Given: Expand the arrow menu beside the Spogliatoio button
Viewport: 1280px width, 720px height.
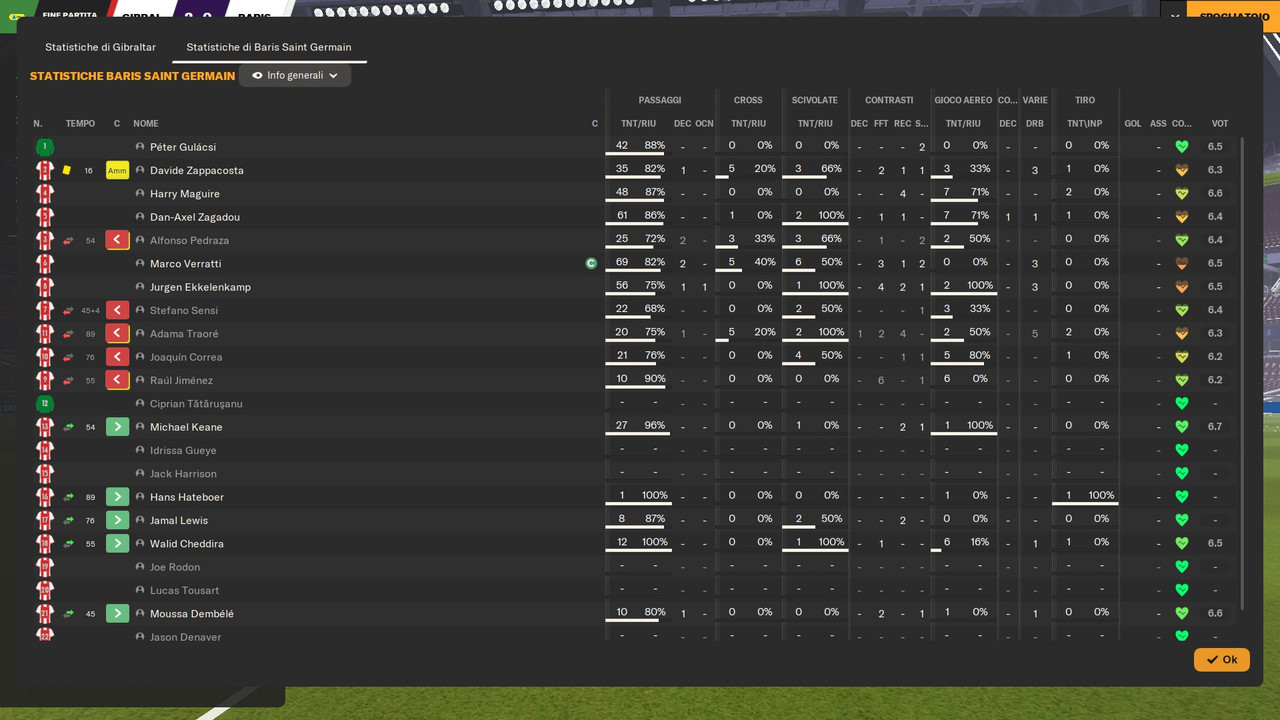Looking at the screenshot, I should [1174, 15].
